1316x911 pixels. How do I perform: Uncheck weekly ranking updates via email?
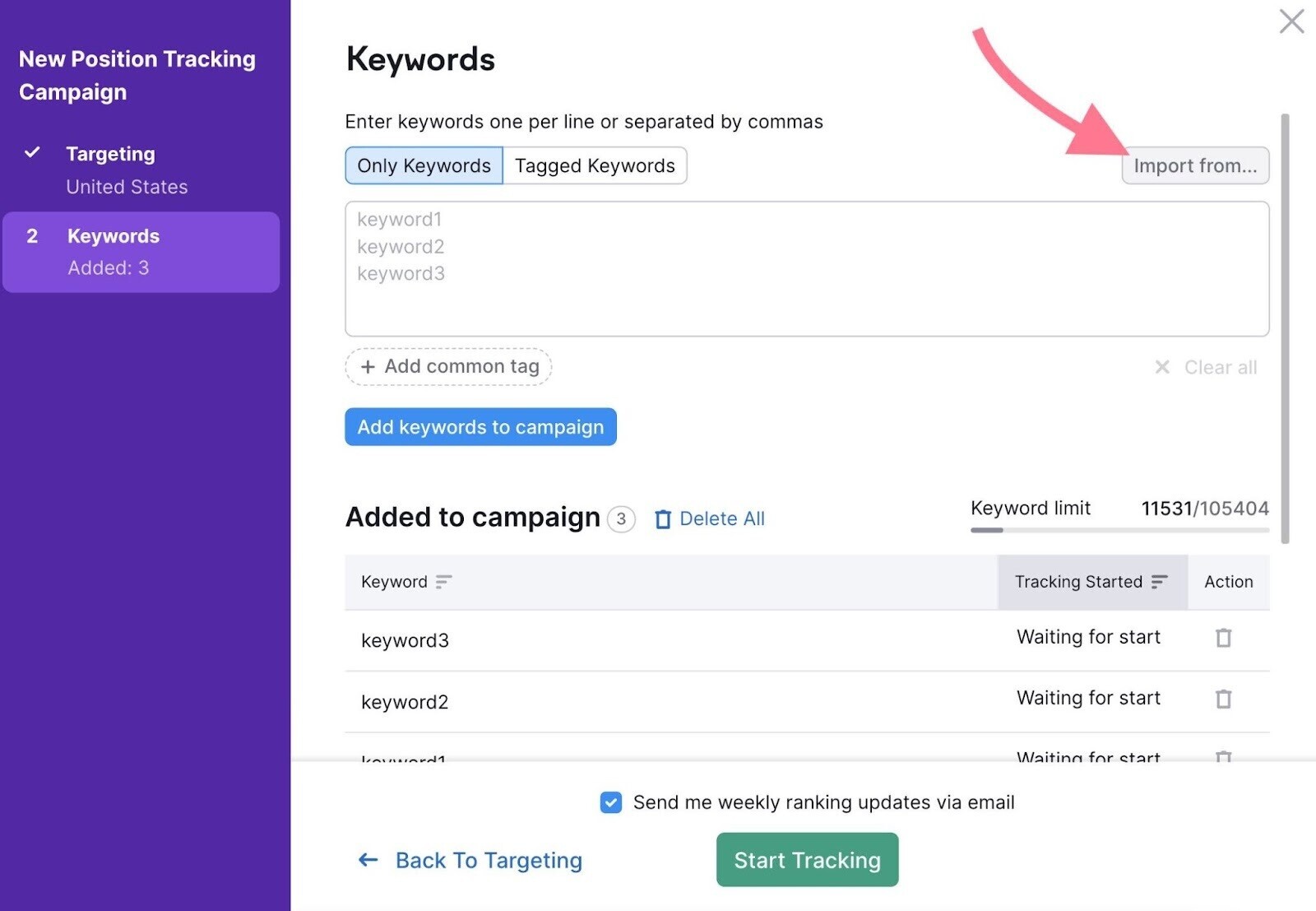611,802
